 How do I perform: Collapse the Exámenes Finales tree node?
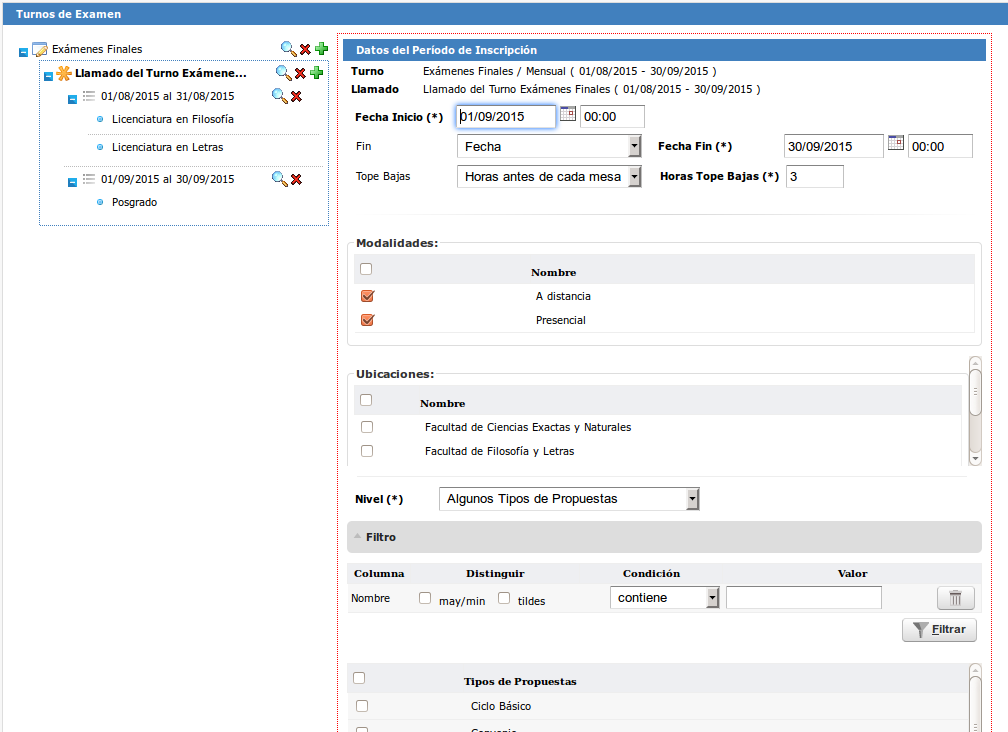tap(23, 52)
